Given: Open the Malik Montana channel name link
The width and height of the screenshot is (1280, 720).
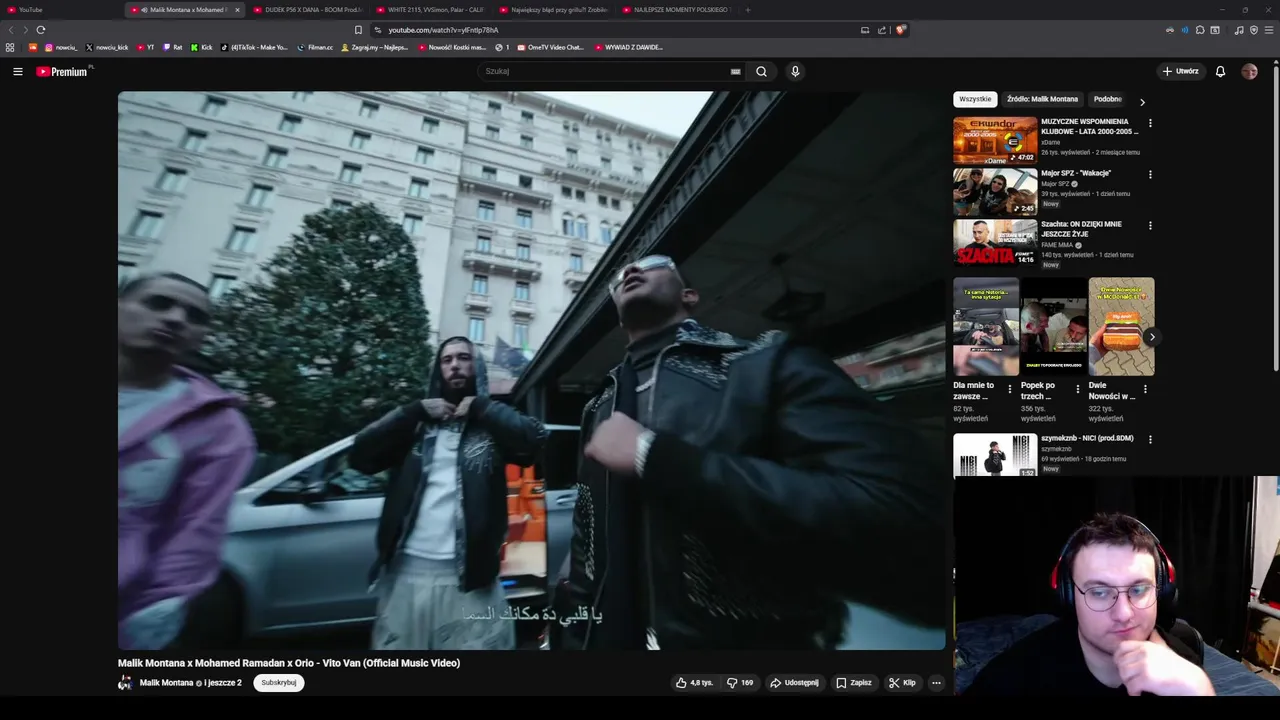Looking at the screenshot, I should (x=166, y=683).
